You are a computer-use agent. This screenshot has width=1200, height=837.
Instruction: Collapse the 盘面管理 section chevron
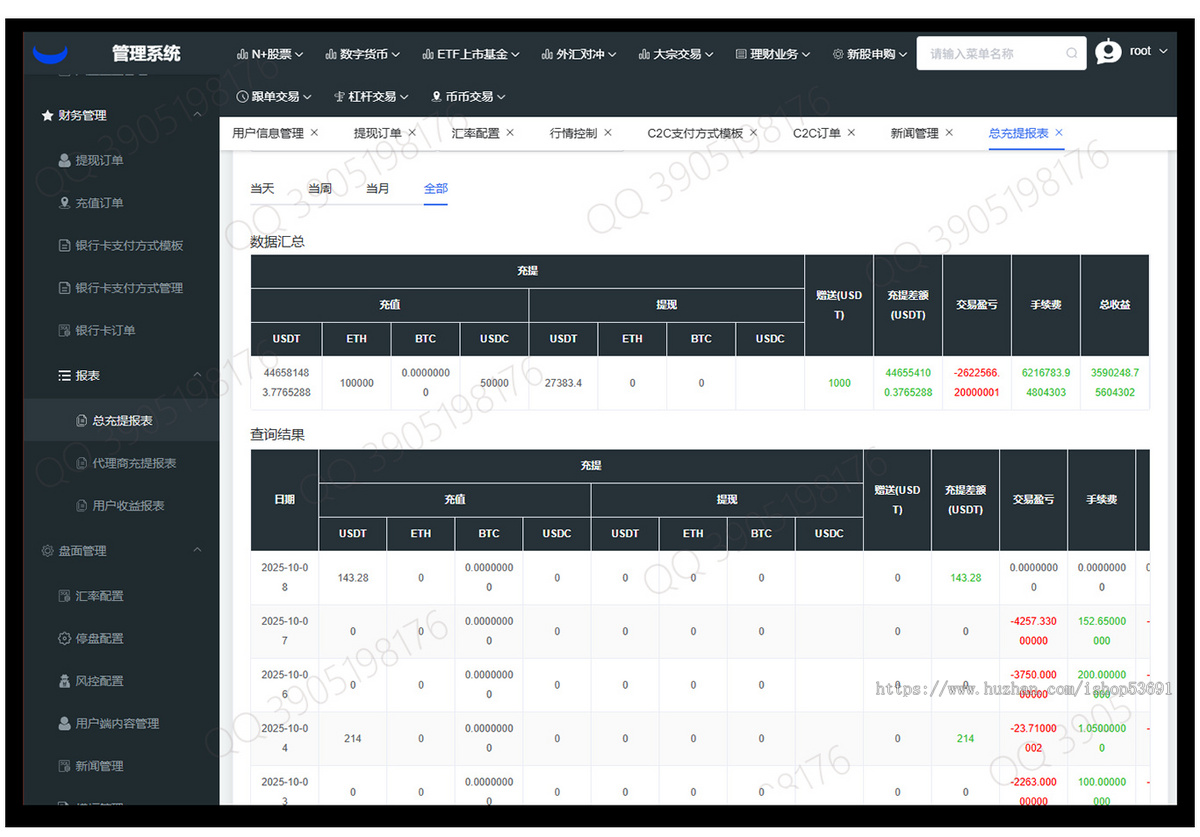[x=197, y=551]
